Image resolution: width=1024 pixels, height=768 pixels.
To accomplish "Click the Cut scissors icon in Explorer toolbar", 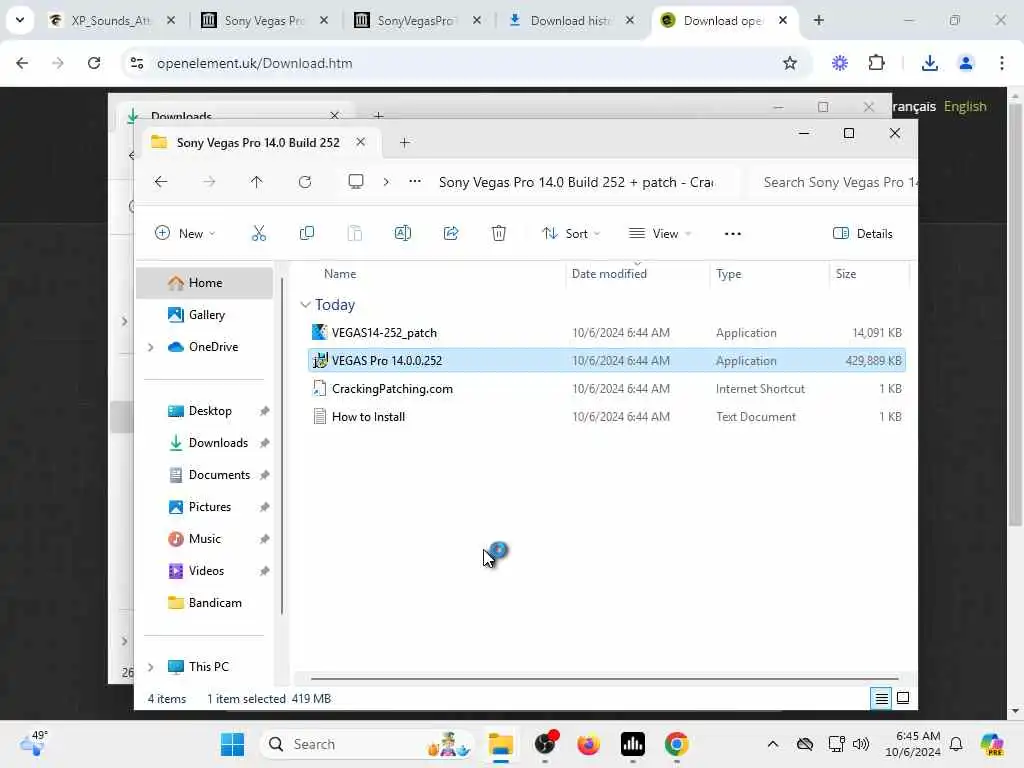I will coord(259,233).
